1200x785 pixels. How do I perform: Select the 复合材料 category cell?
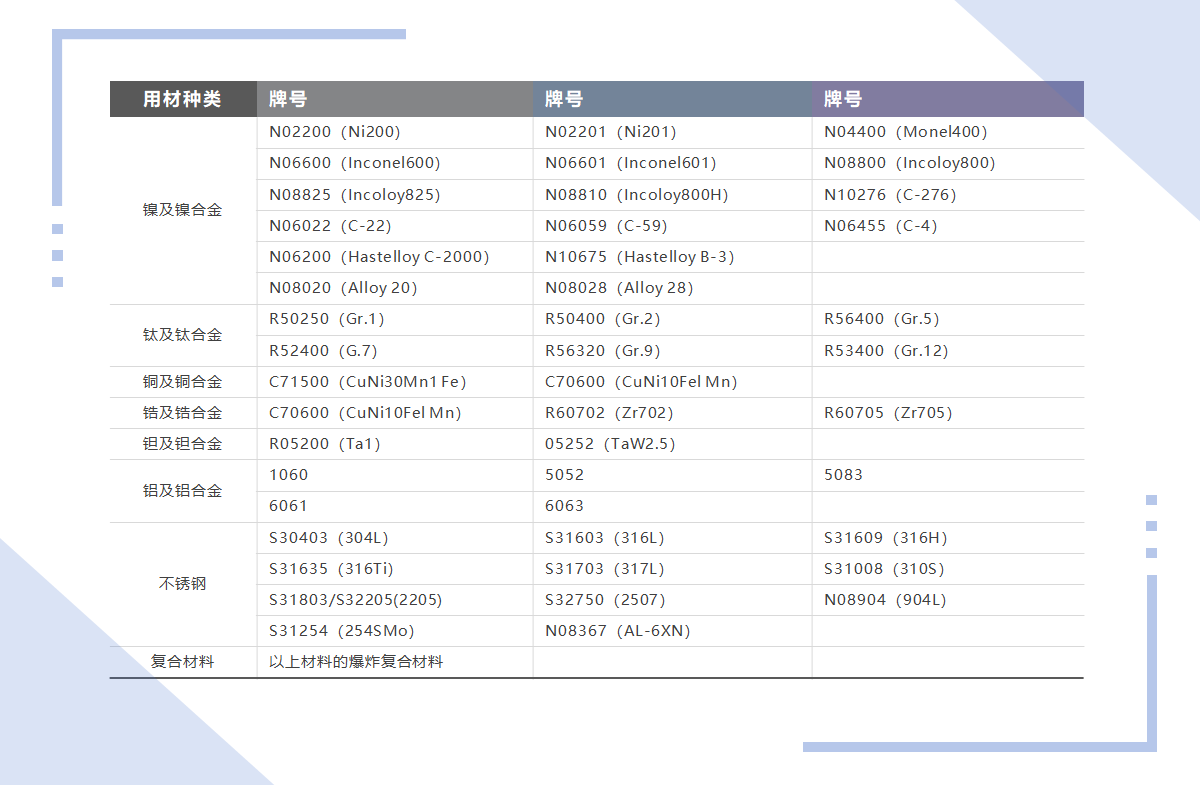(183, 662)
